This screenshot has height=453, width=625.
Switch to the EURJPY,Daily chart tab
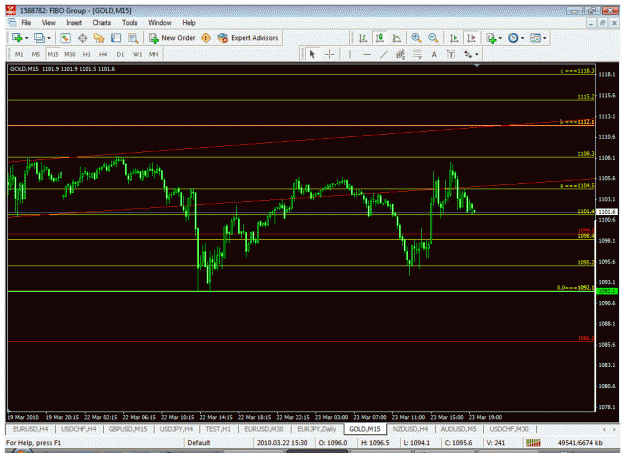coord(317,429)
